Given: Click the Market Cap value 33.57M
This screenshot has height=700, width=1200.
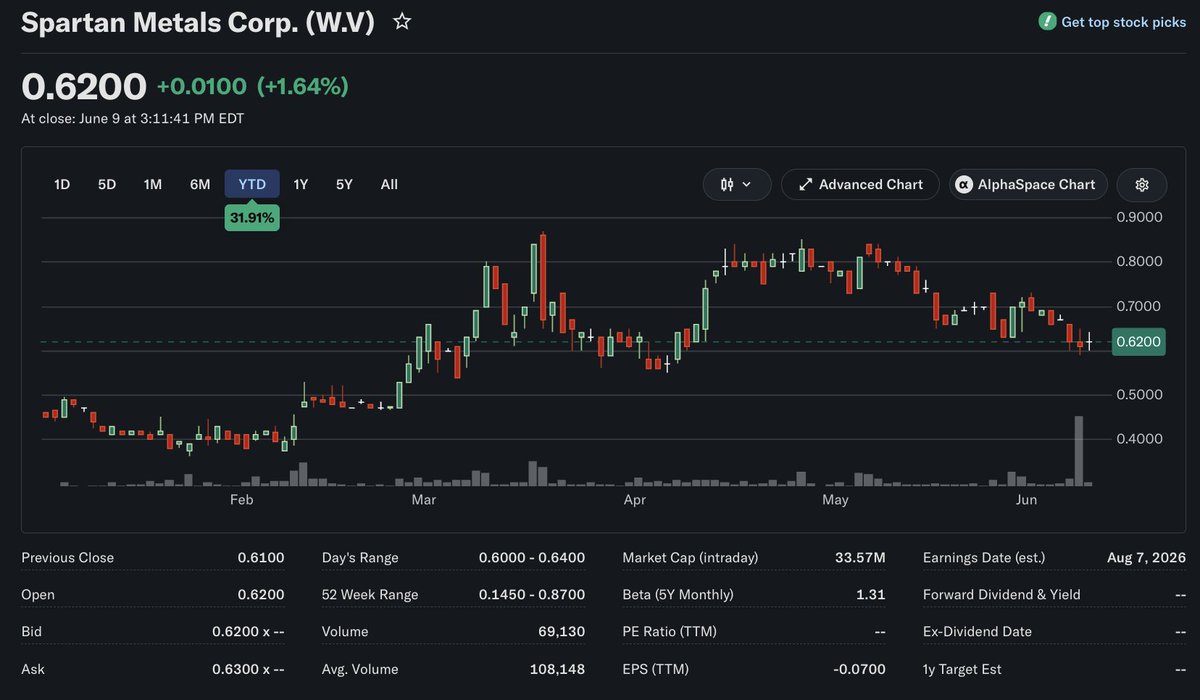Looking at the screenshot, I should click(860, 557).
